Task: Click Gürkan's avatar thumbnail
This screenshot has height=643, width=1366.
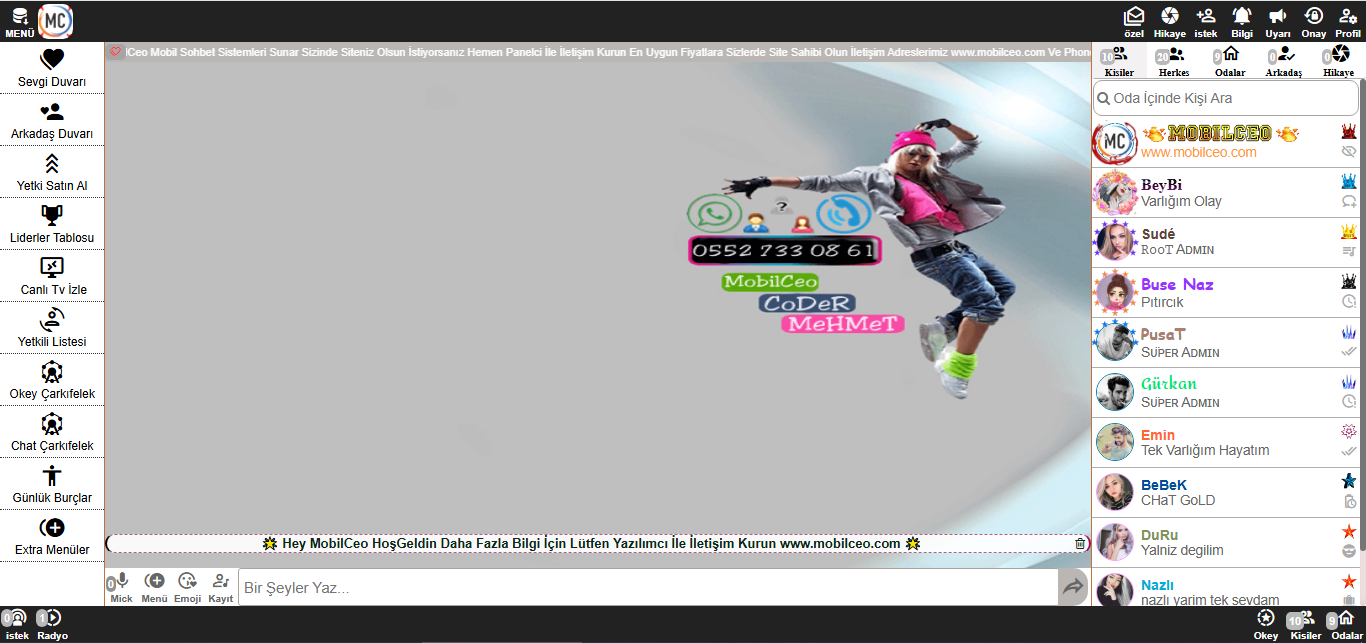Action: click(x=1114, y=393)
